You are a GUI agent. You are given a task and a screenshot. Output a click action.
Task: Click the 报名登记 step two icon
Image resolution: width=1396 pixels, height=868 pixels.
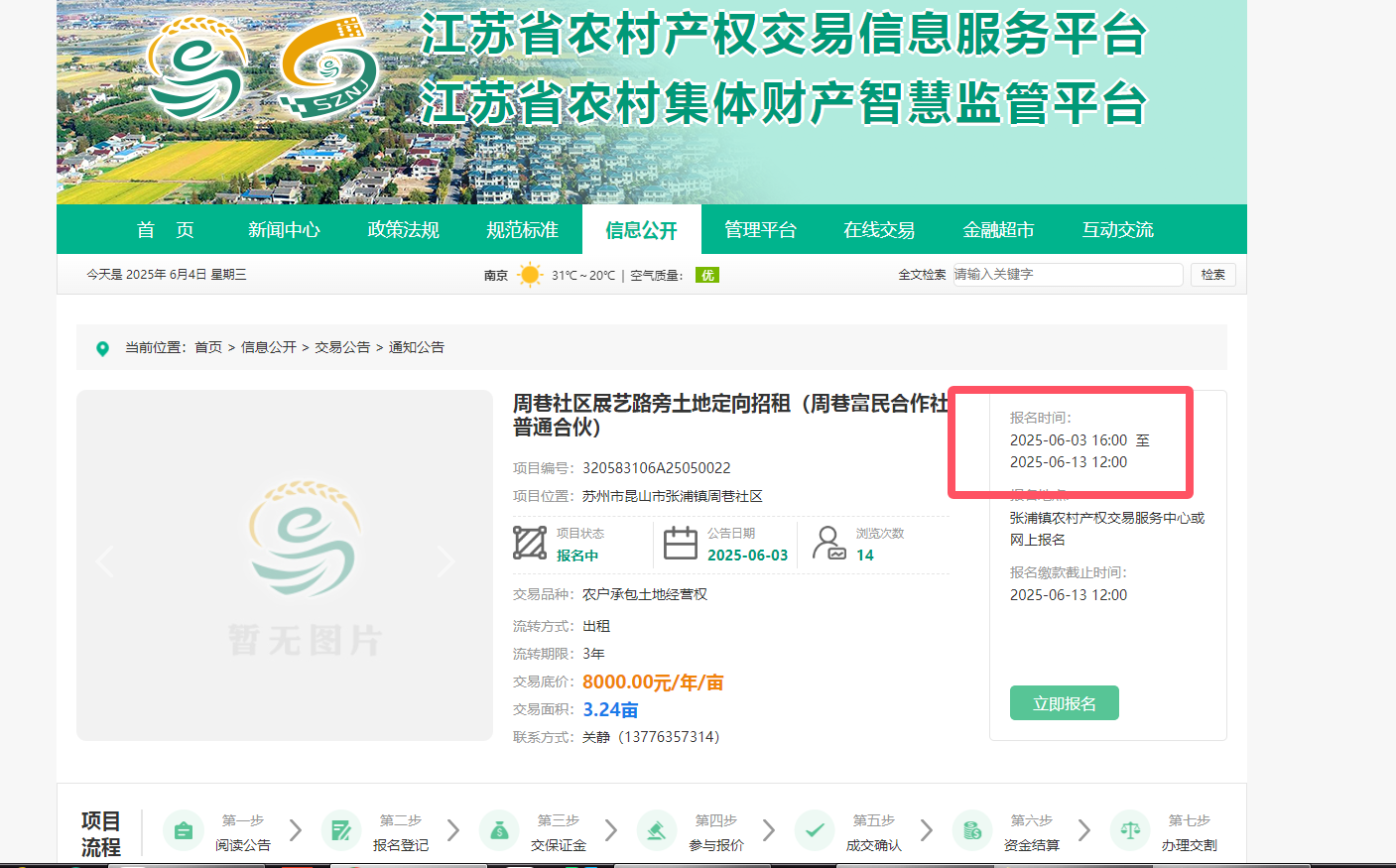point(341,831)
